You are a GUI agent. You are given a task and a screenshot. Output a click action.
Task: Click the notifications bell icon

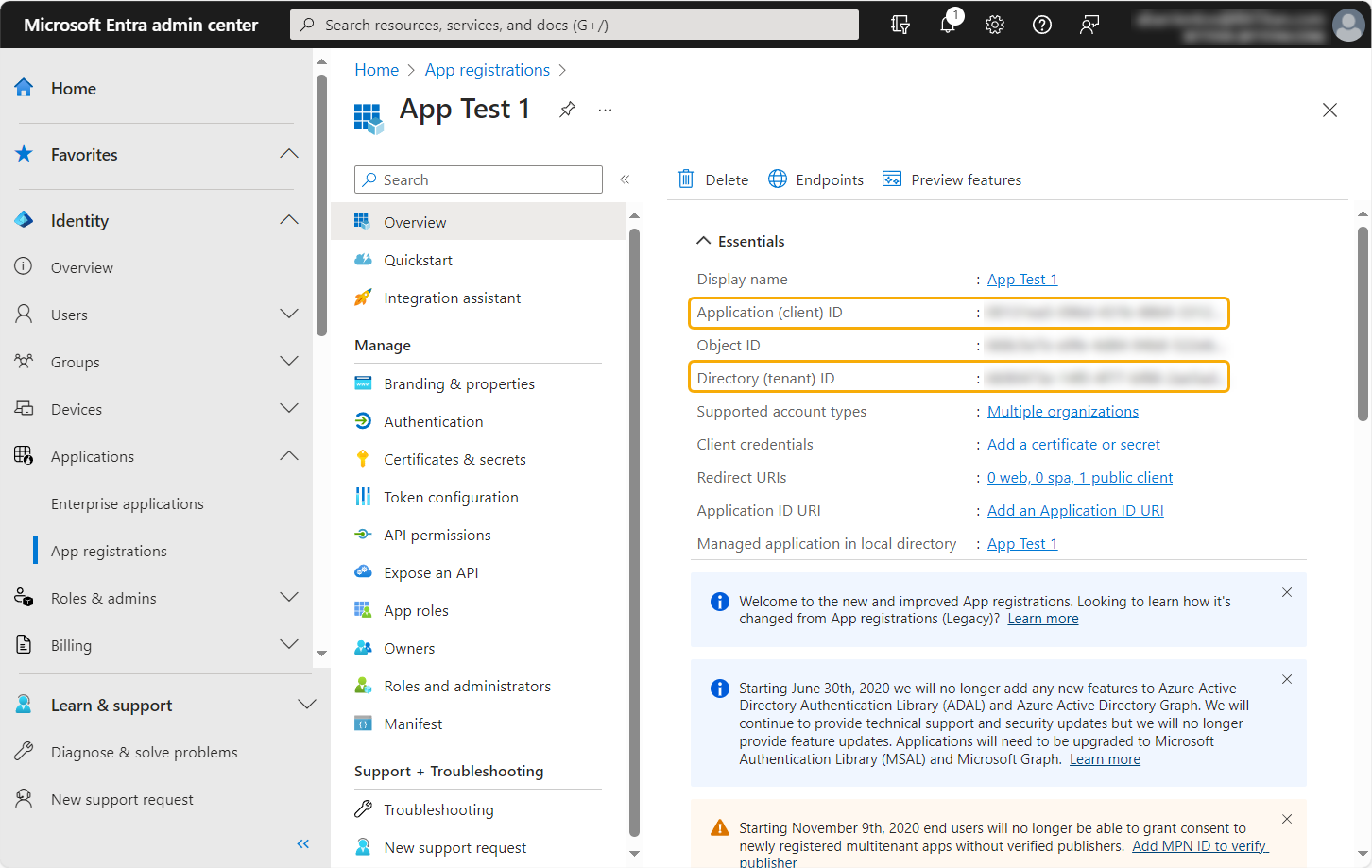coord(948,25)
